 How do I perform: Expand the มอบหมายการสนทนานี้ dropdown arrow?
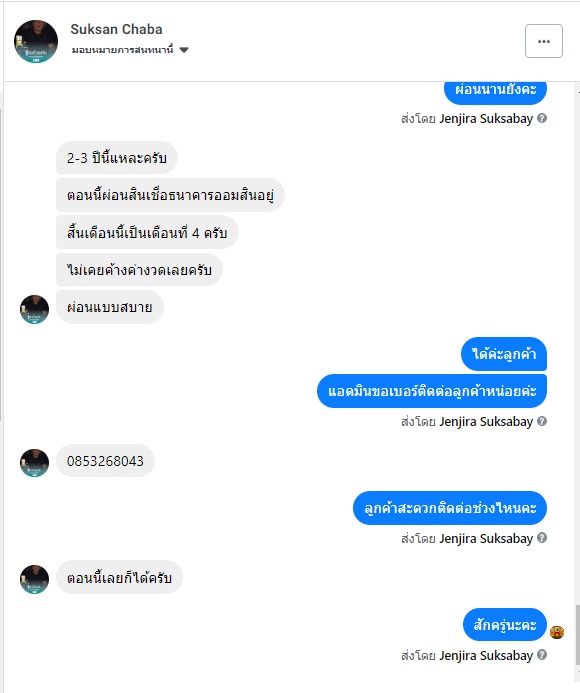[x=184, y=50]
